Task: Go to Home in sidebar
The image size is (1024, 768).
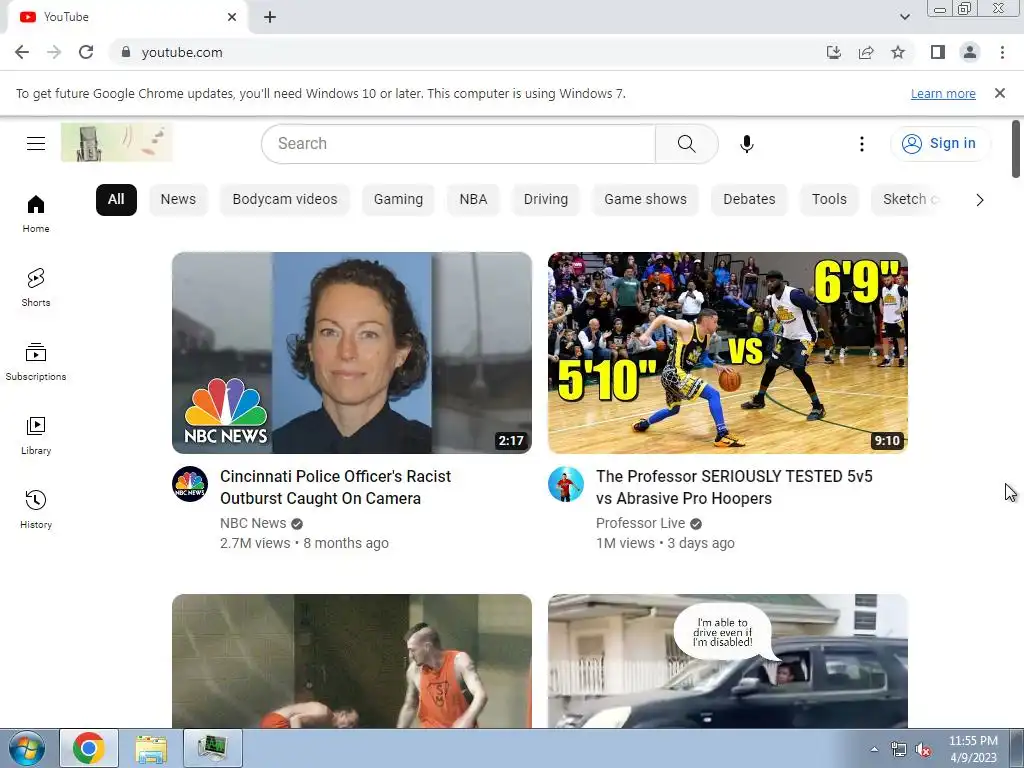Action: [x=36, y=214]
